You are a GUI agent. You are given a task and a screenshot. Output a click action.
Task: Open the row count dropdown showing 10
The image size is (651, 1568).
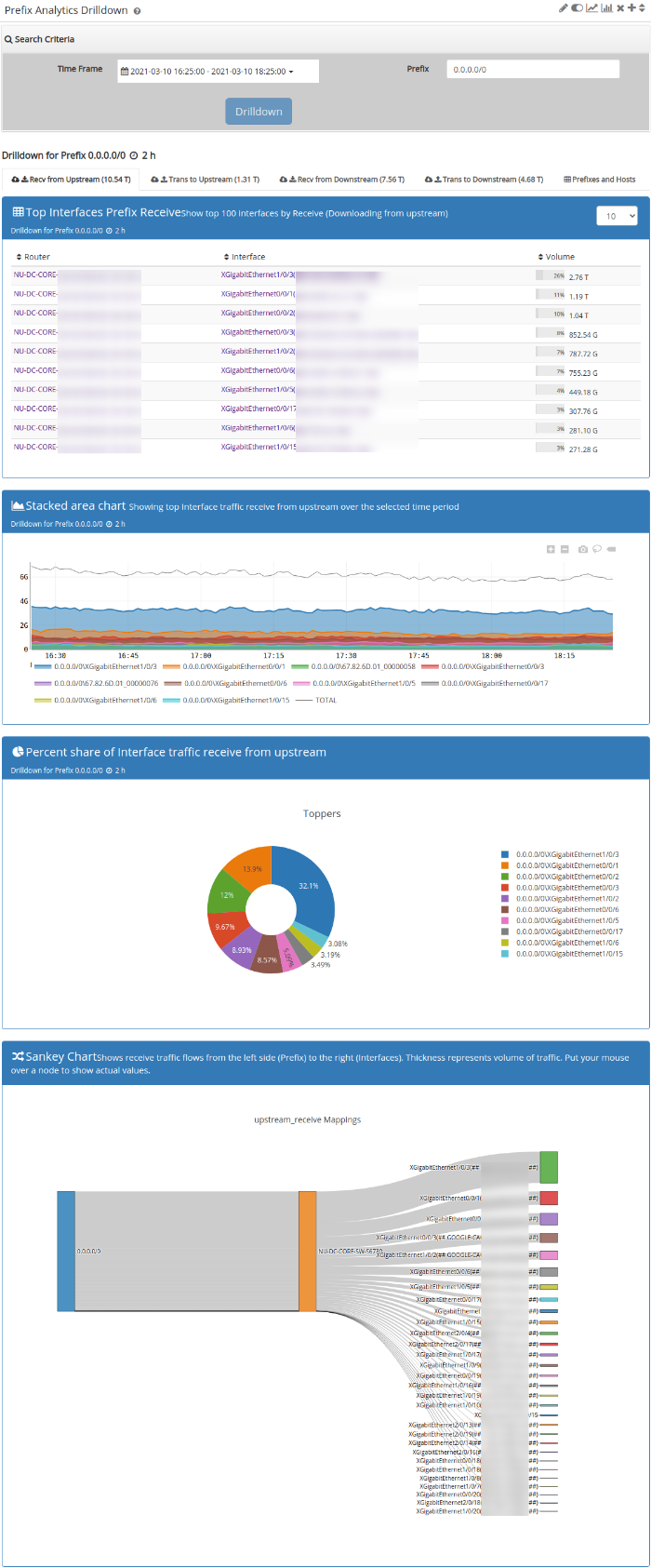(618, 216)
